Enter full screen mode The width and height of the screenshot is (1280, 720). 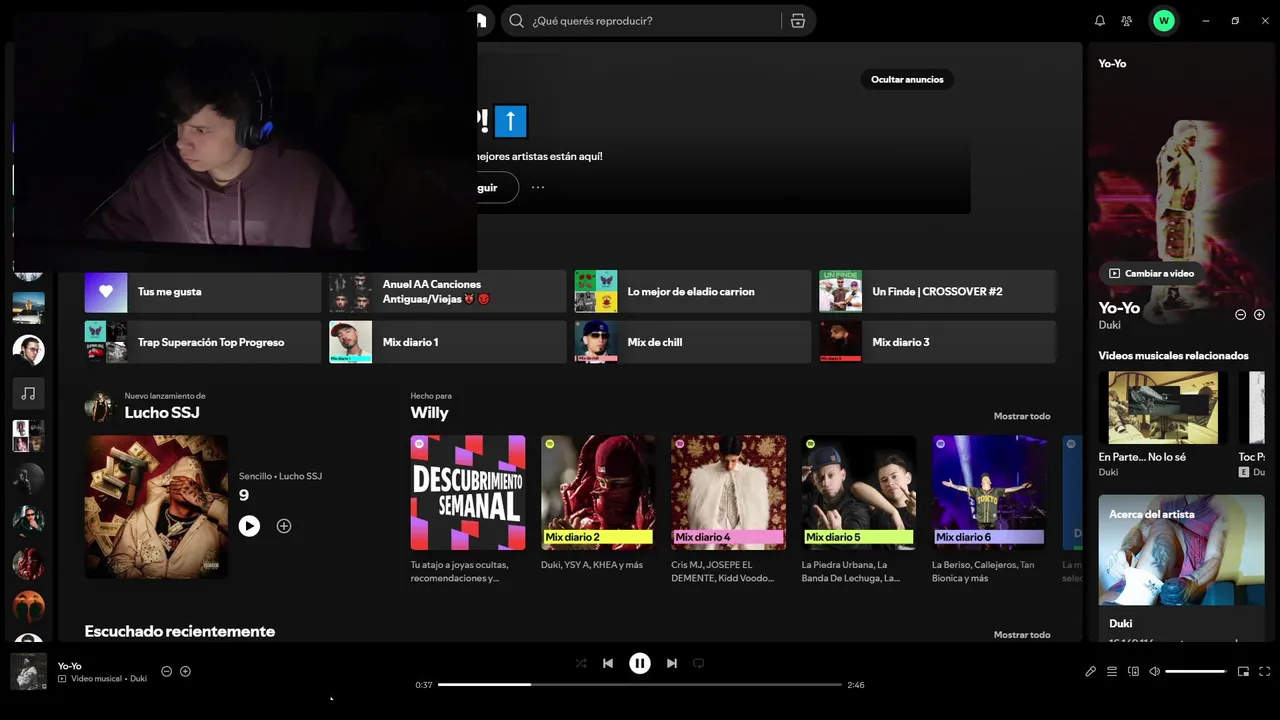[1265, 671]
